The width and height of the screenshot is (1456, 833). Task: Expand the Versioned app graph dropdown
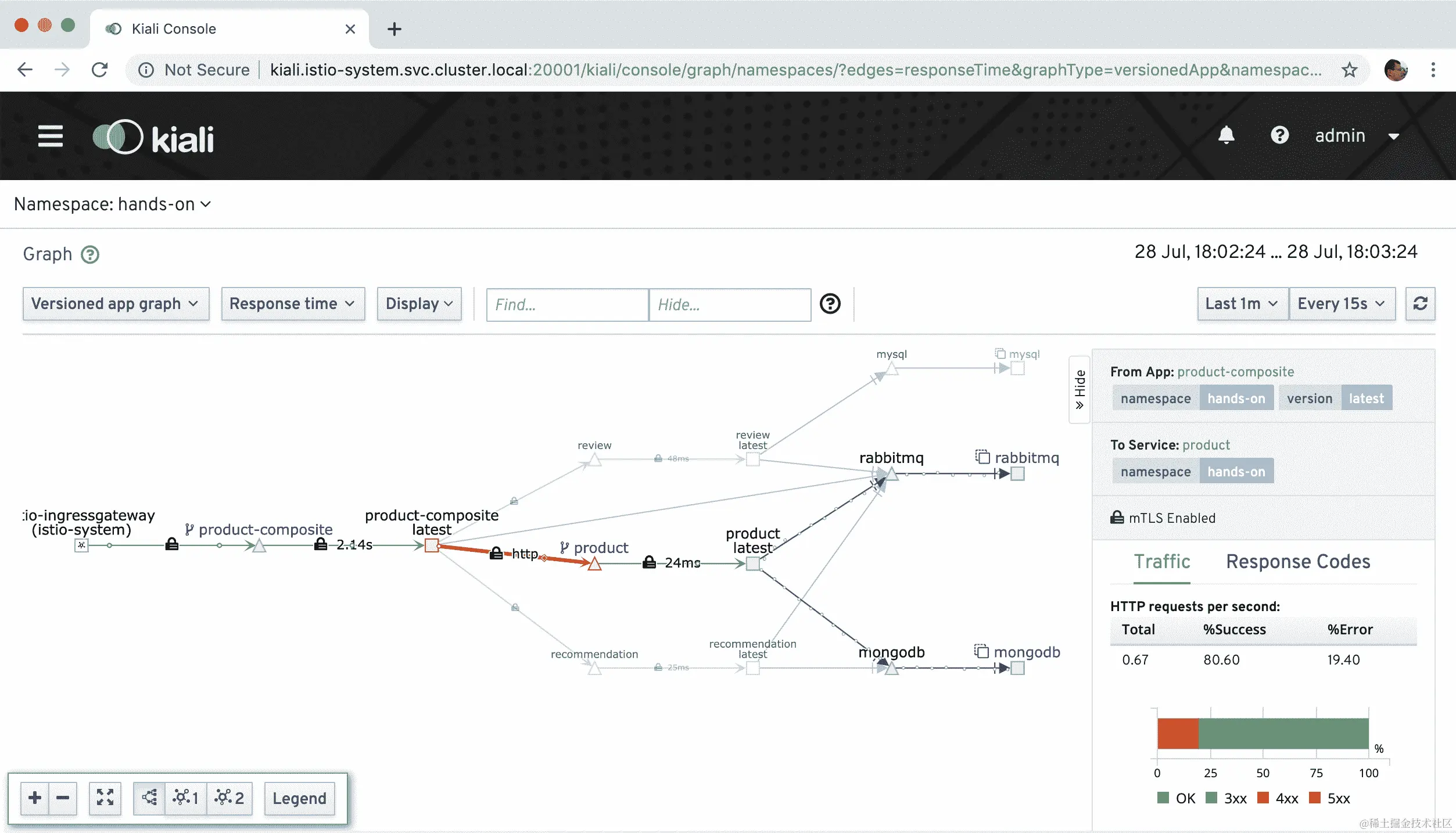coord(115,303)
